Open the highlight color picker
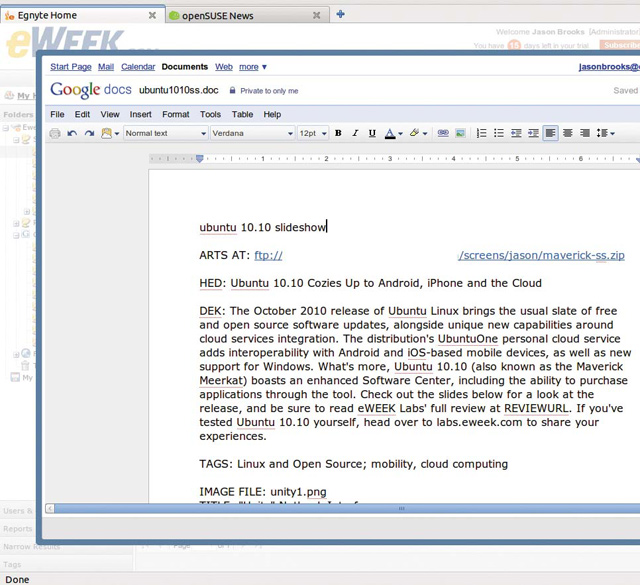The height and width of the screenshot is (585, 640). pyautogui.click(x=418, y=133)
